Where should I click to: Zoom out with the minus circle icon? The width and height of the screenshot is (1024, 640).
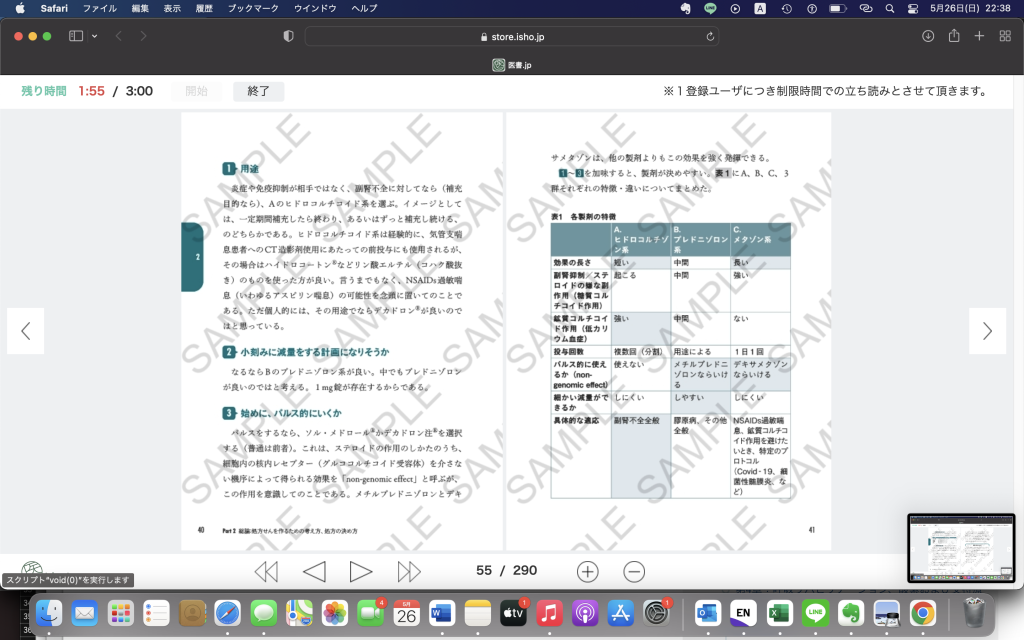click(634, 571)
